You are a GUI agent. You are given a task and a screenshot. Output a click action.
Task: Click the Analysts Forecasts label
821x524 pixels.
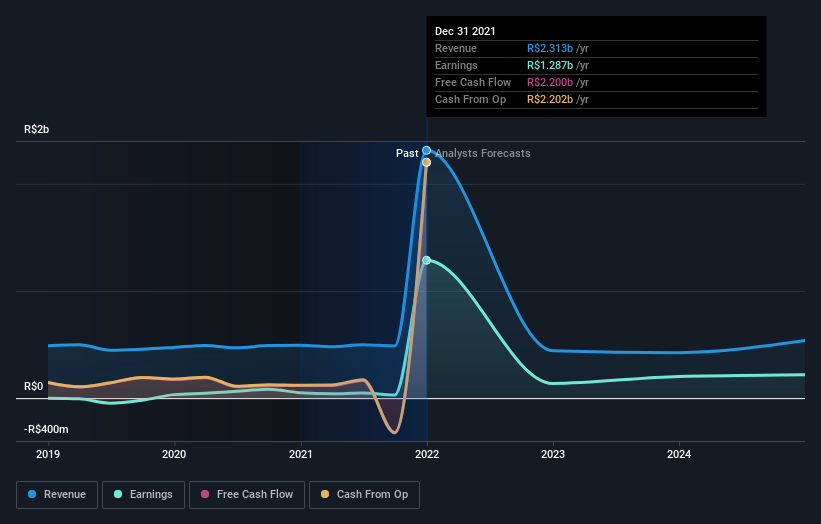click(x=483, y=153)
